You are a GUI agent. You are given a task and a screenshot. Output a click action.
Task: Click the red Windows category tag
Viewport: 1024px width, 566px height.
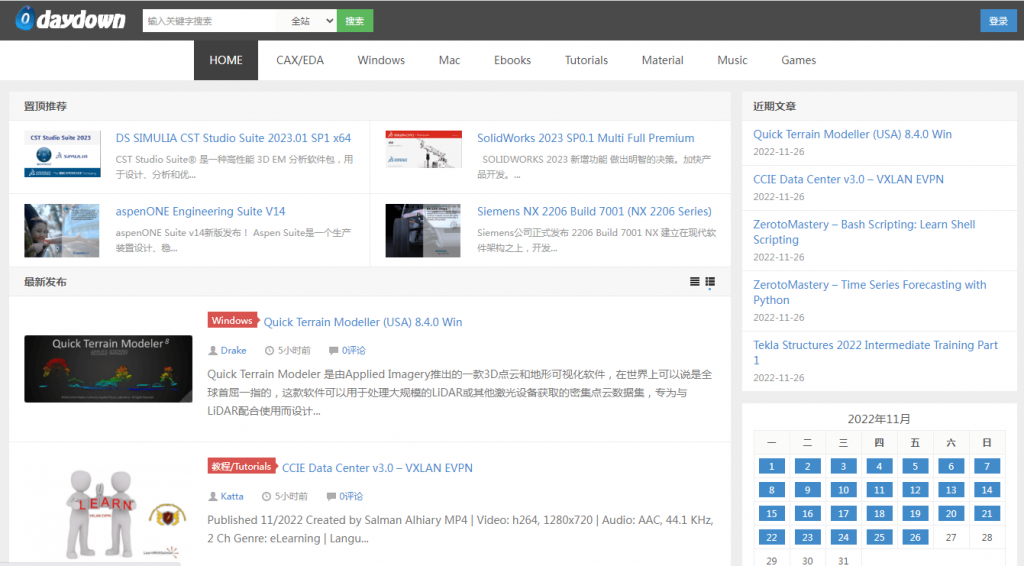pos(232,321)
